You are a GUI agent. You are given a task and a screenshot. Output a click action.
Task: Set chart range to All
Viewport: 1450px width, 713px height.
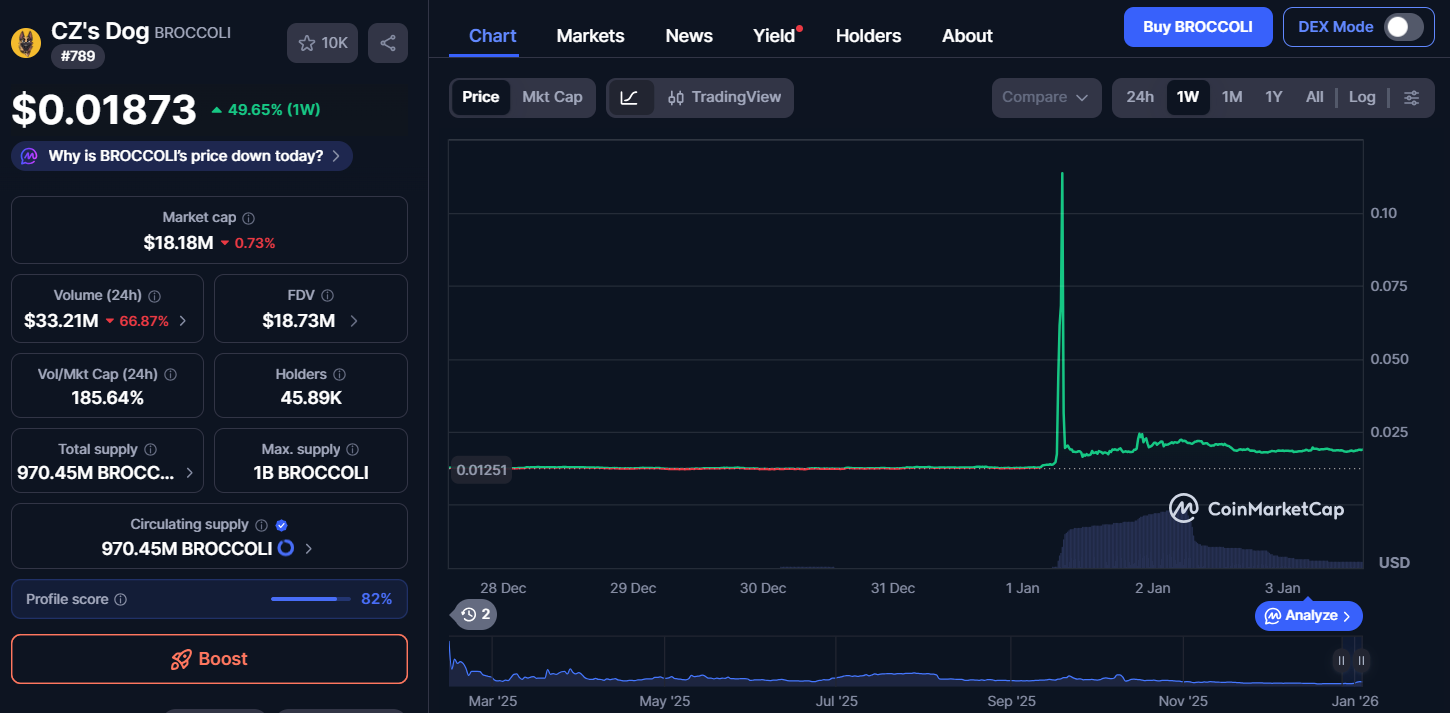(1315, 97)
